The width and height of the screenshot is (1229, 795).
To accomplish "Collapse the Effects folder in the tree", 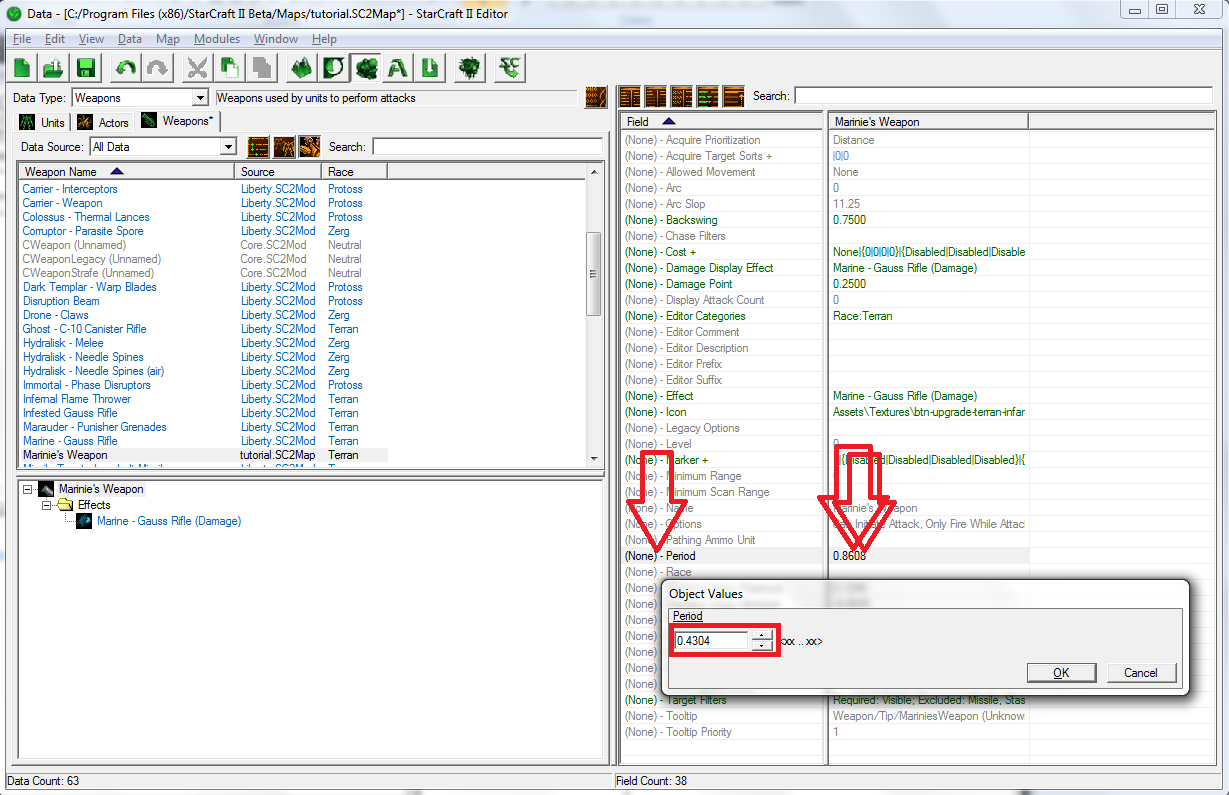I will coord(47,506).
